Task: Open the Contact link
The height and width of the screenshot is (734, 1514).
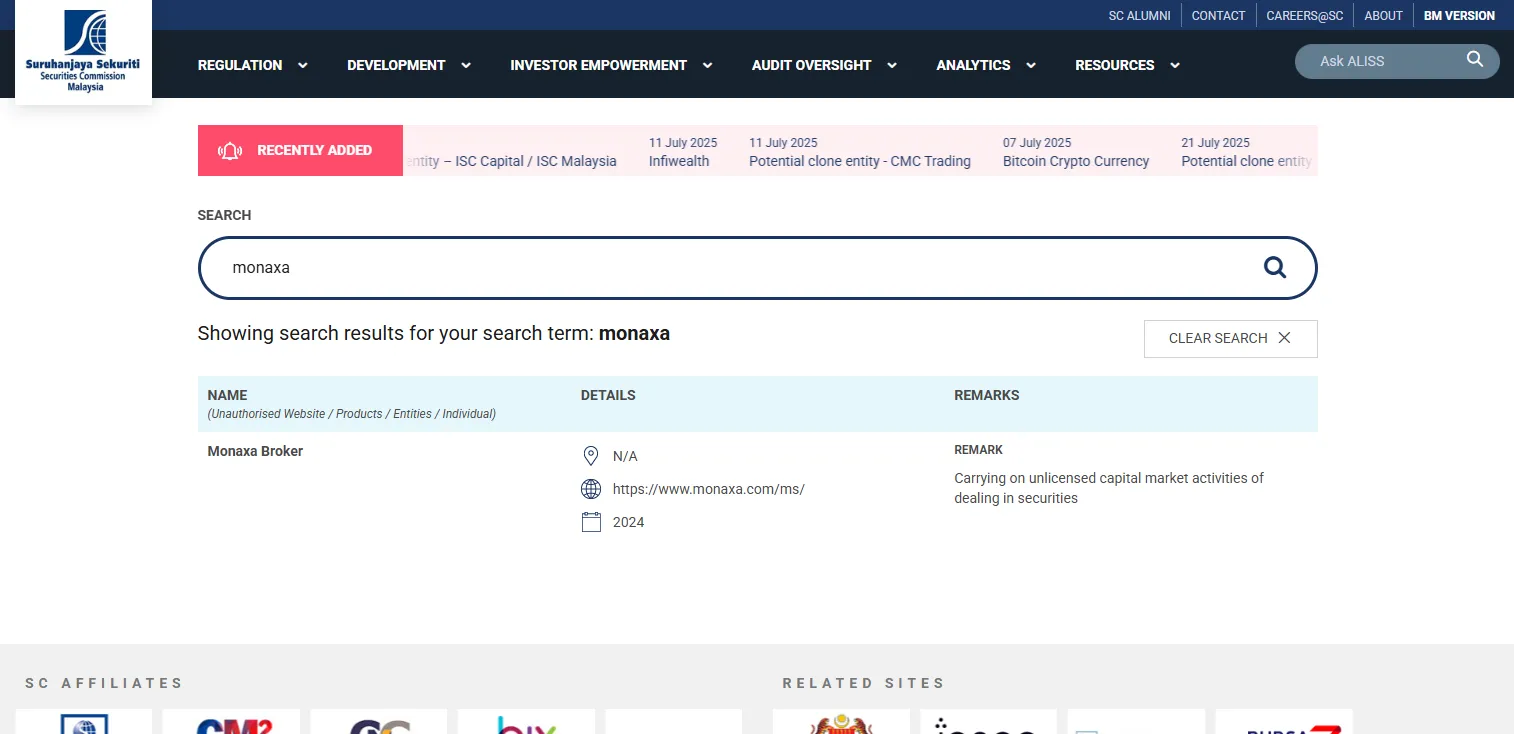Action: (1218, 16)
